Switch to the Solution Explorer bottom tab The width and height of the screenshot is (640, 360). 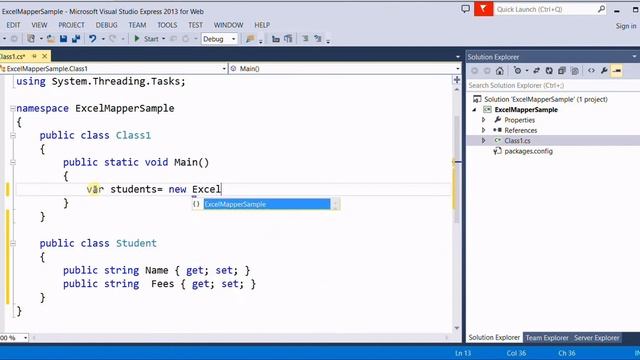click(494, 338)
